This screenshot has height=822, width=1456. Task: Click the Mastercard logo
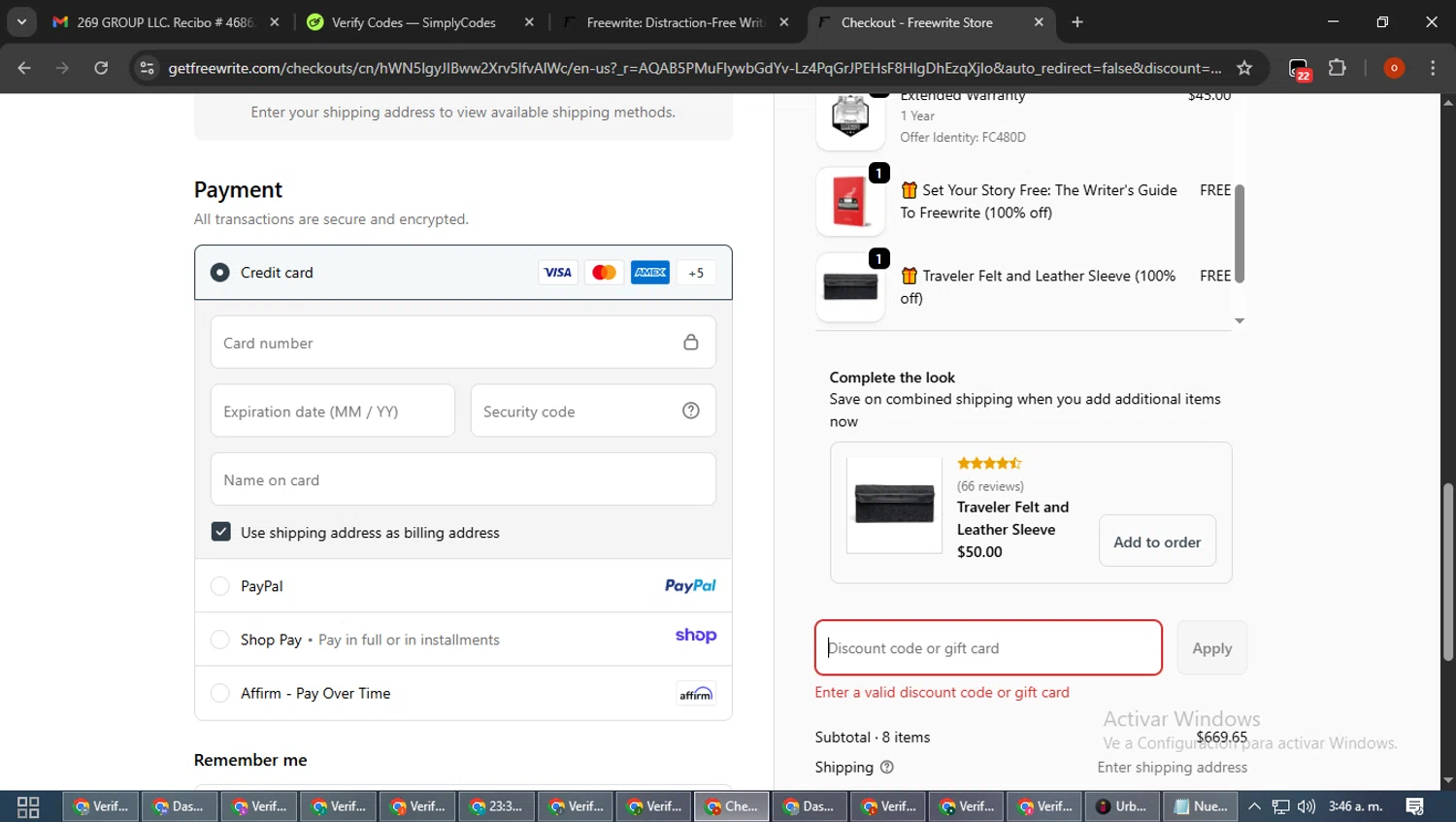(x=604, y=273)
